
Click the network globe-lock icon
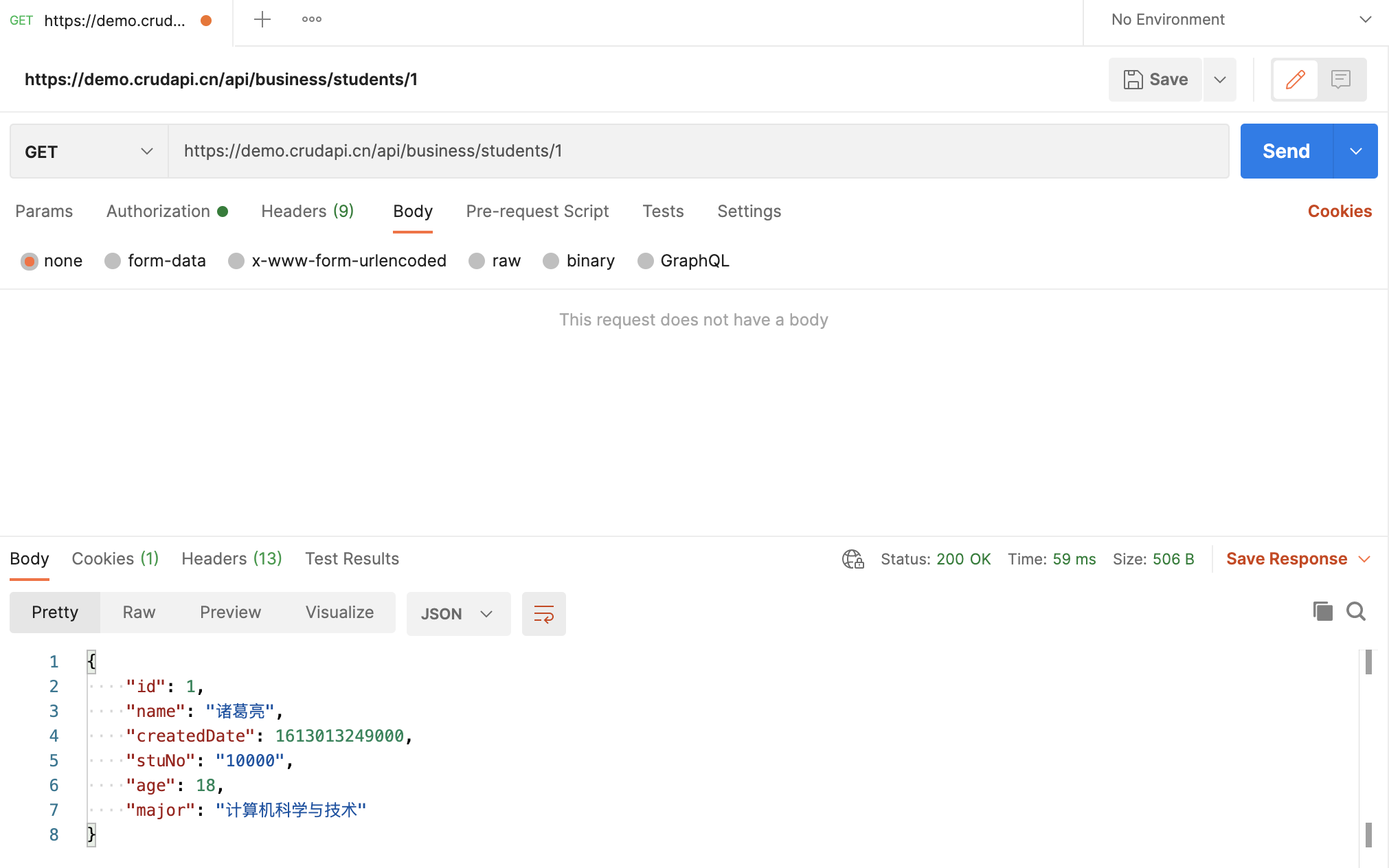click(852, 559)
